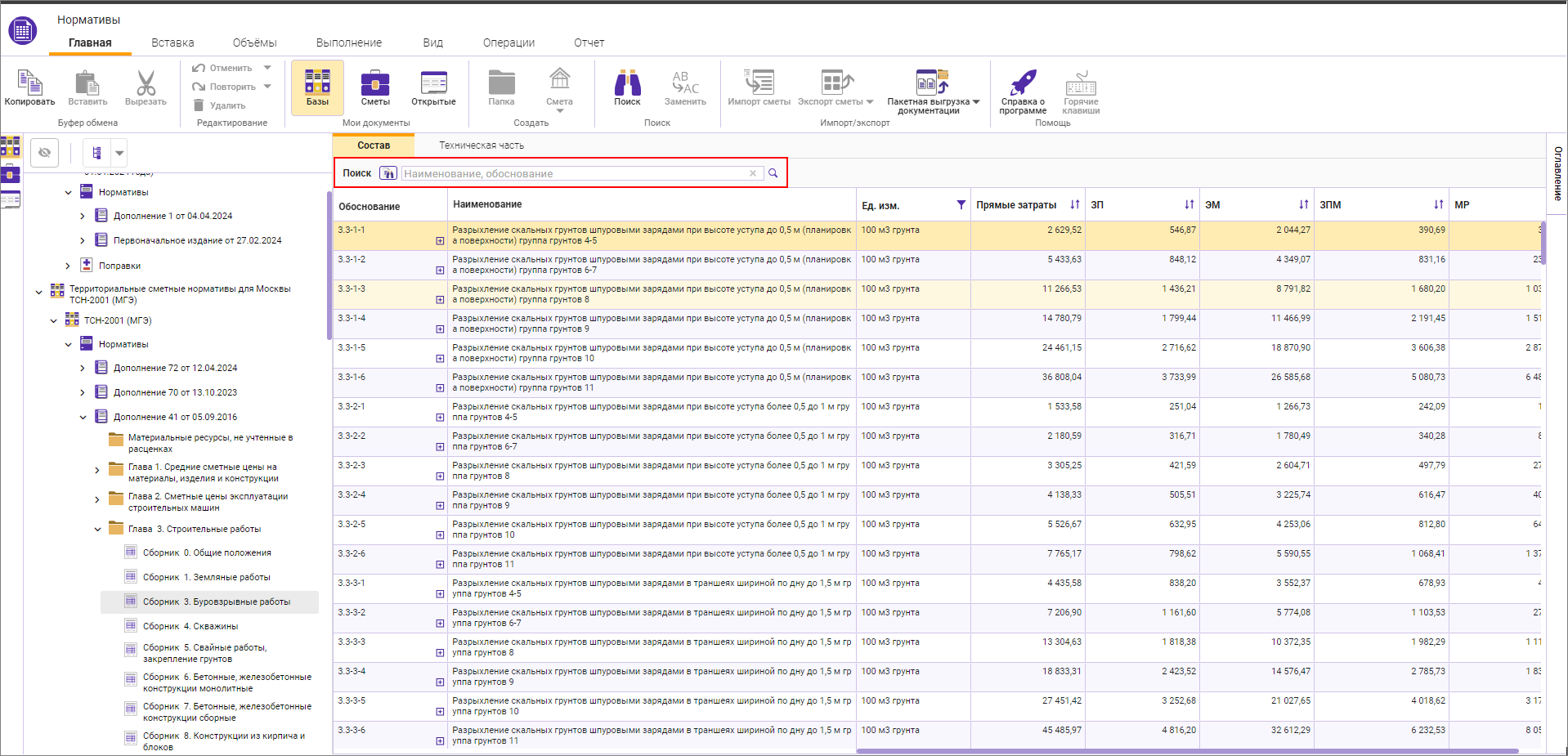Click the Копировать icon

pos(29,83)
